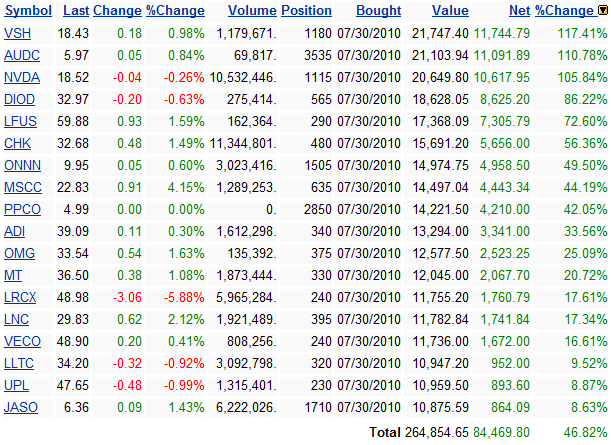Click the LRCX stock link

20,298
